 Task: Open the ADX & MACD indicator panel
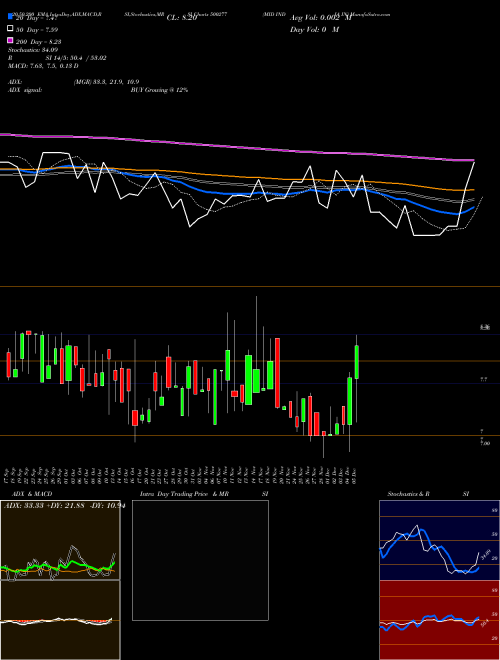pyautogui.click(x=60, y=540)
